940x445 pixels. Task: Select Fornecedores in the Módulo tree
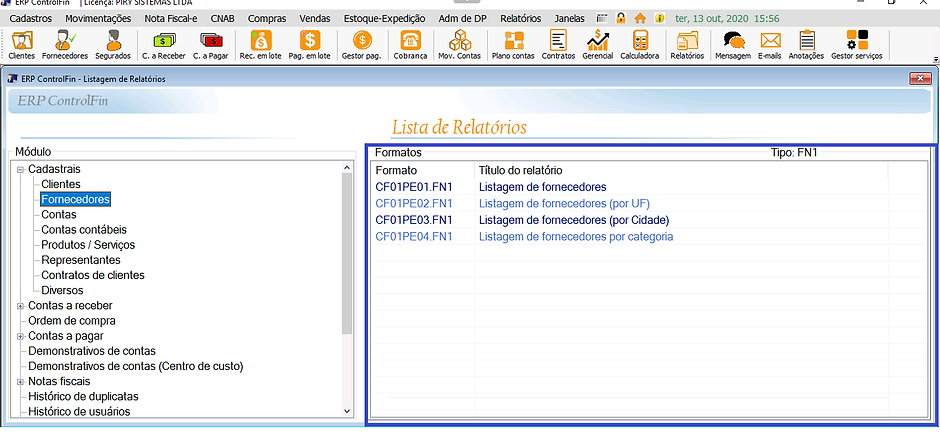76,200
